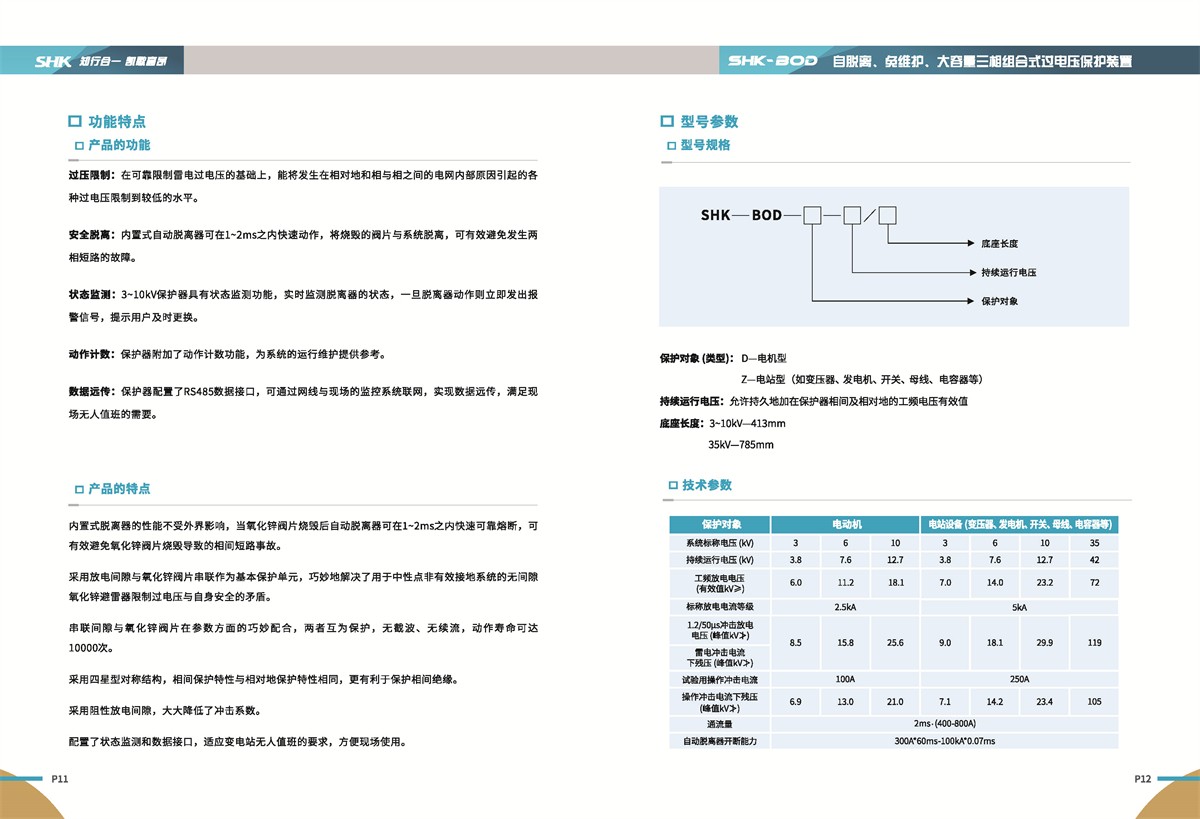The height and width of the screenshot is (819, 1200).
Task: Click the "技术参数" subheading
Action: click(707, 485)
